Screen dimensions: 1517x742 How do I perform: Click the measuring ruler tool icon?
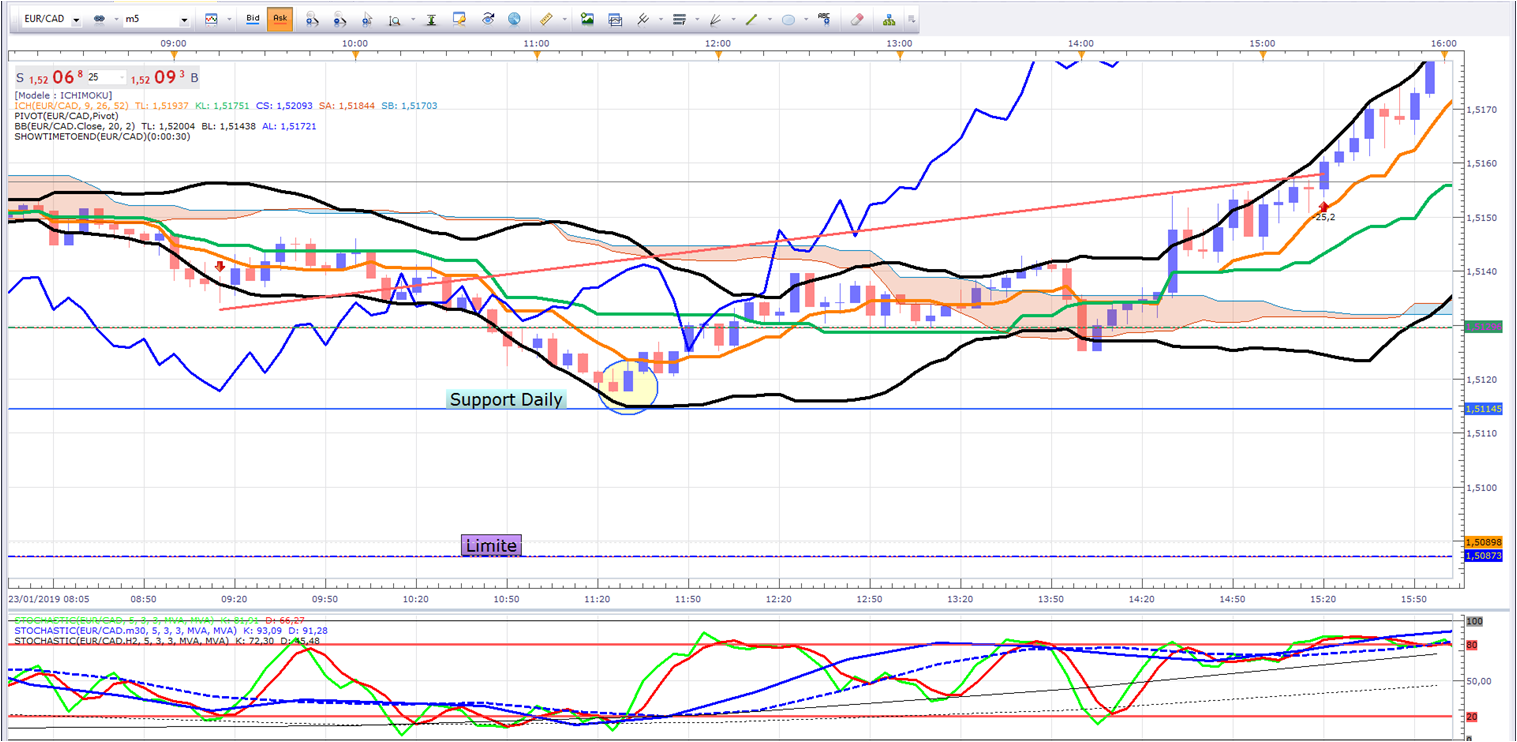pos(545,19)
